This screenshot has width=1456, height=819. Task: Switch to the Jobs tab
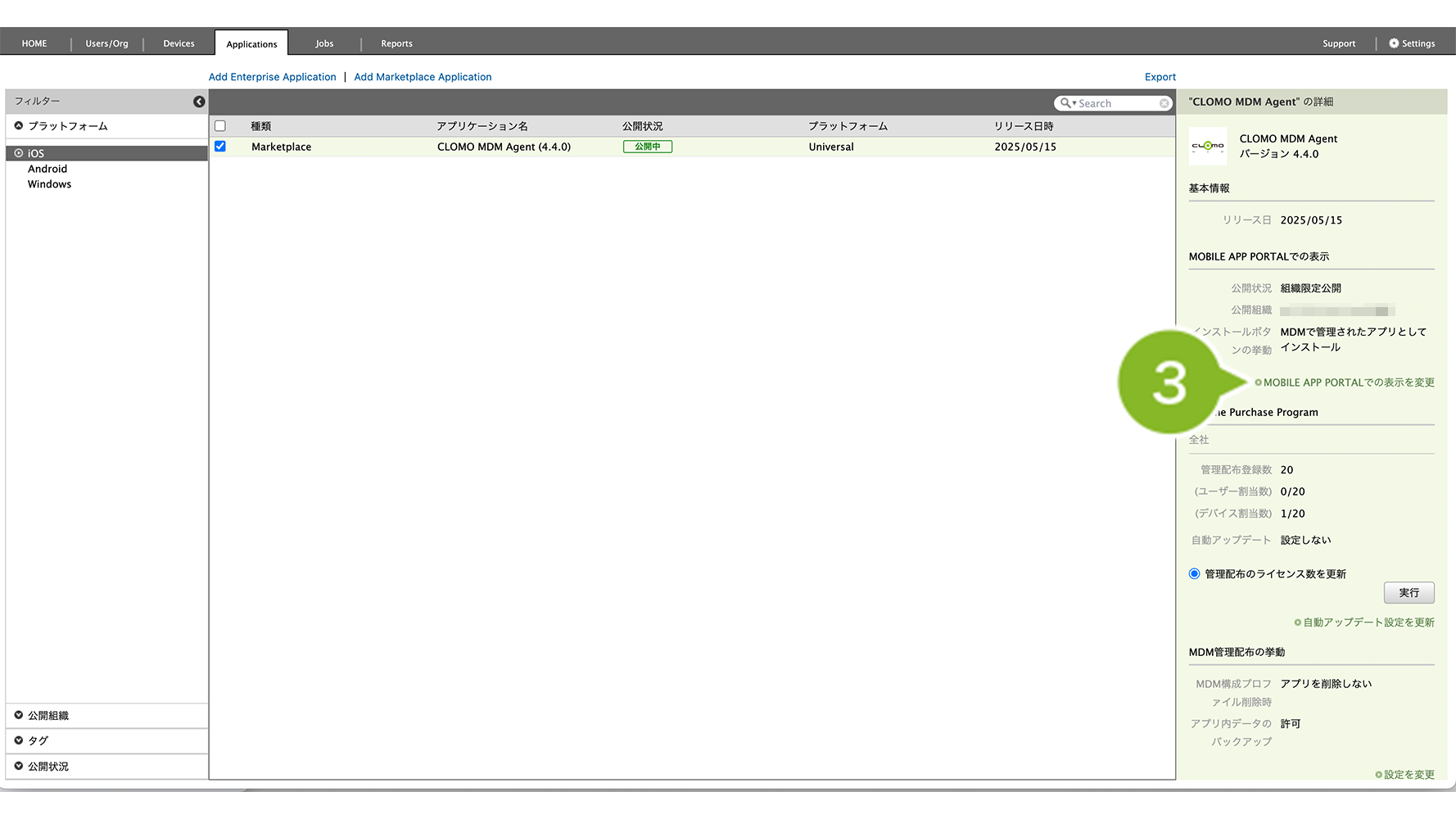tap(324, 43)
